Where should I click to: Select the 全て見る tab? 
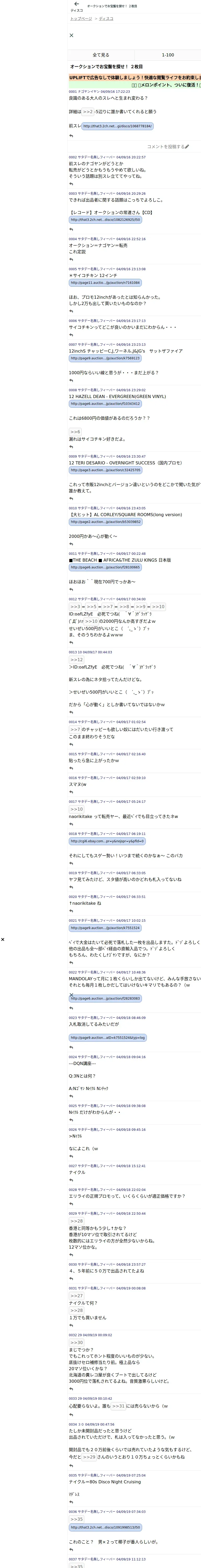[x=101, y=55]
